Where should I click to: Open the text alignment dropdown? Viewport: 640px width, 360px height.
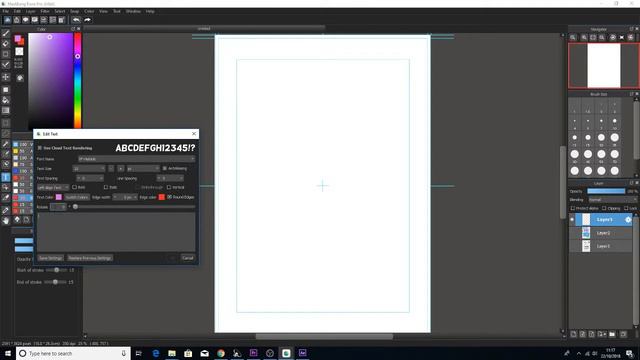point(53,187)
